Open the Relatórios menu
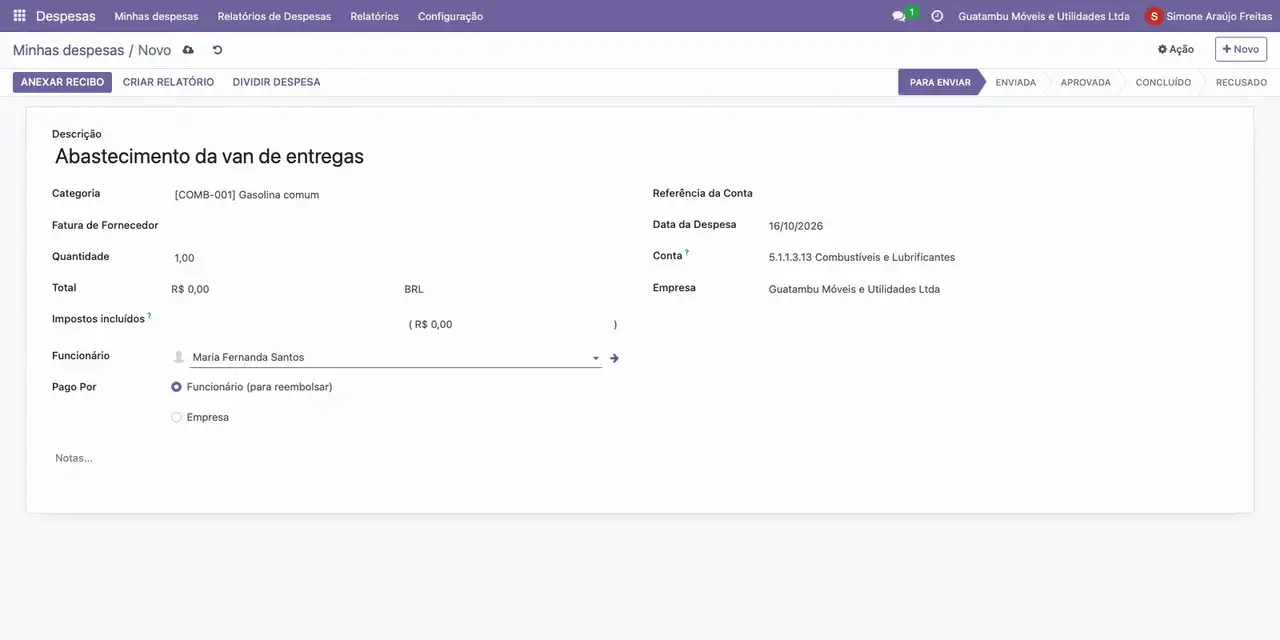The image size is (1280, 640). [374, 16]
